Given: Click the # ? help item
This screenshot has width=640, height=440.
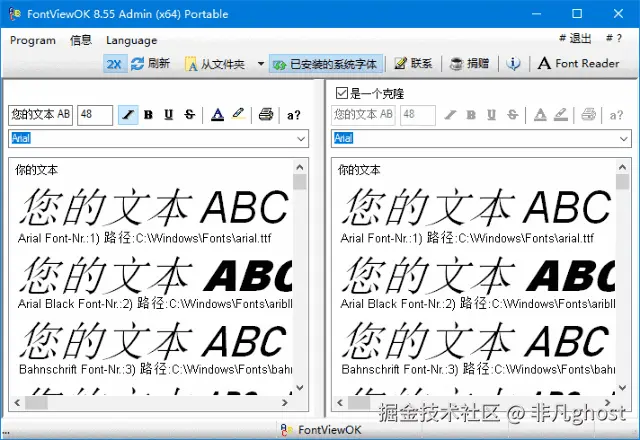Looking at the screenshot, I should click(613, 38).
